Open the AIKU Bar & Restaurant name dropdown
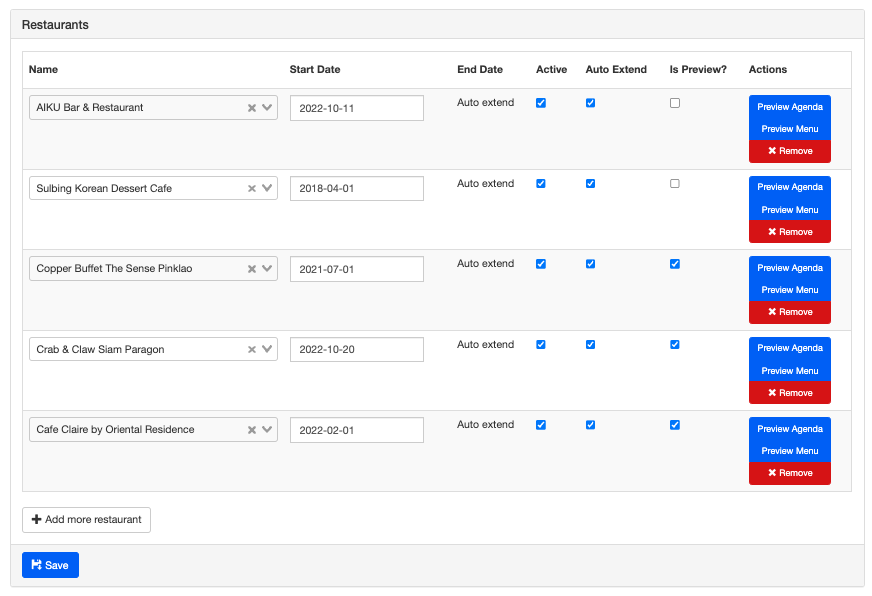 [268, 108]
